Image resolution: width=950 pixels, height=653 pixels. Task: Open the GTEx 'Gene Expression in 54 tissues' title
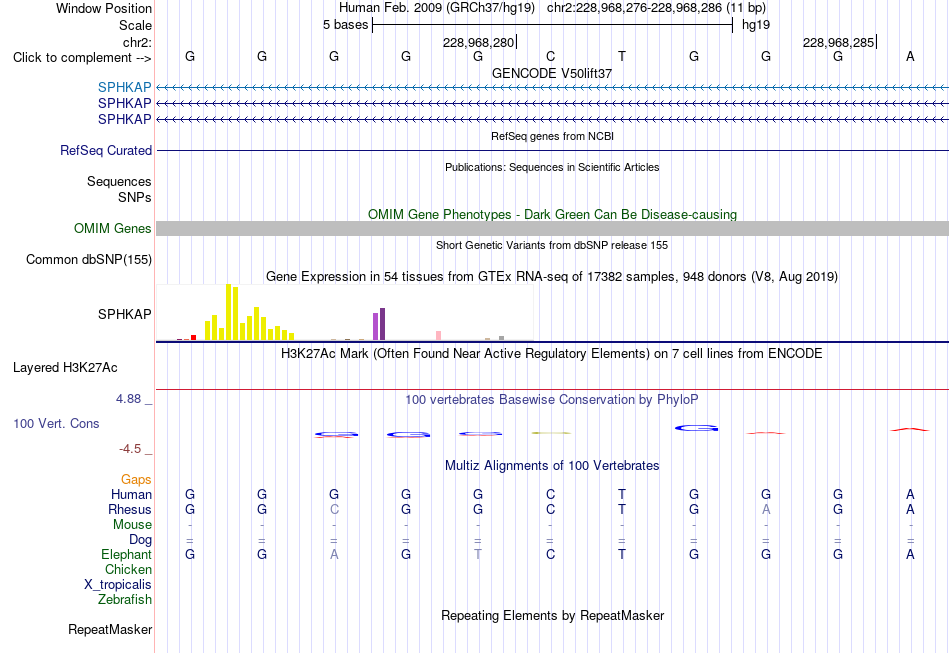tap(552, 277)
